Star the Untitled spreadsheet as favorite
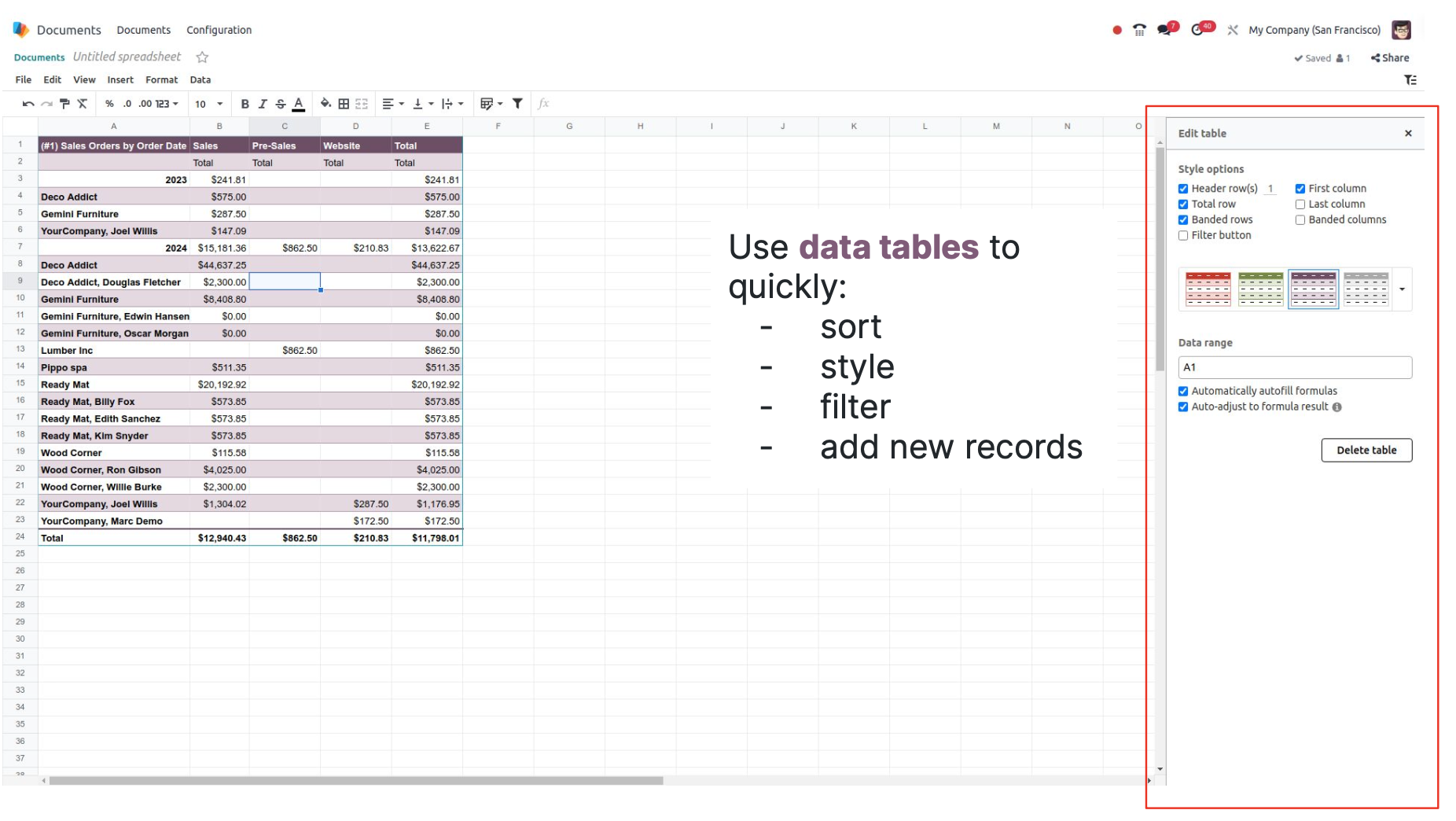The image size is (1456, 821). pyautogui.click(x=202, y=57)
